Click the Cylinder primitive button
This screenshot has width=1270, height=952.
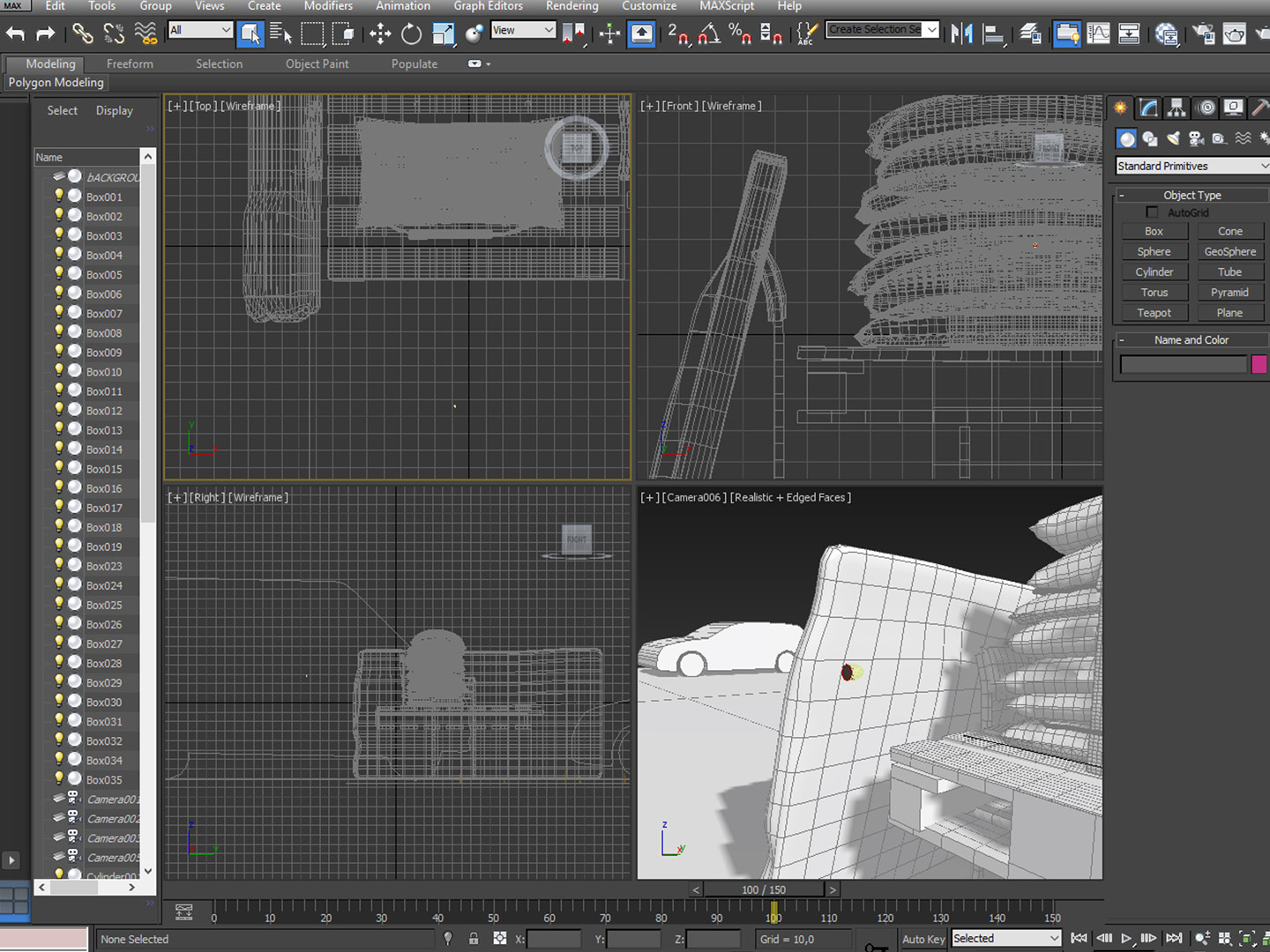[x=1154, y=271]
